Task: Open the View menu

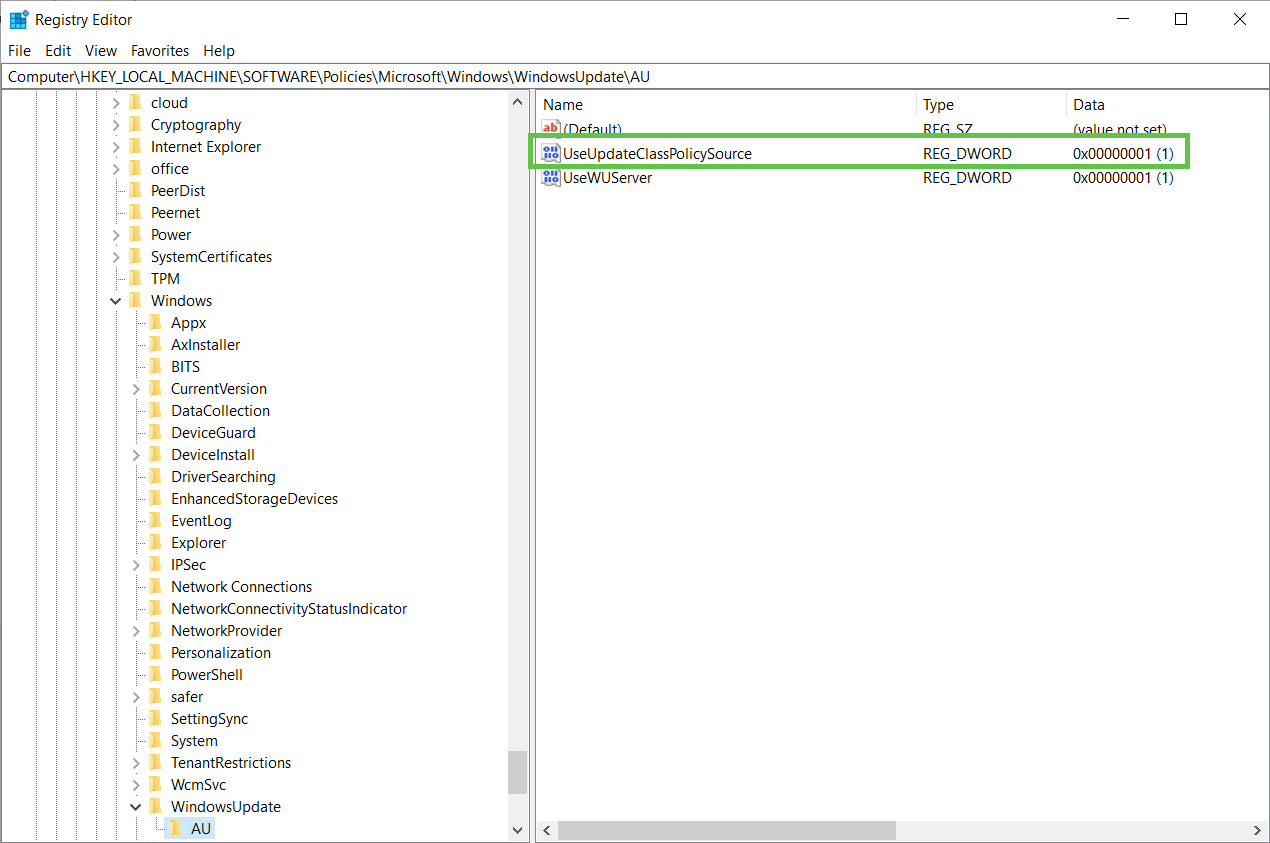Action: [101, 50]
